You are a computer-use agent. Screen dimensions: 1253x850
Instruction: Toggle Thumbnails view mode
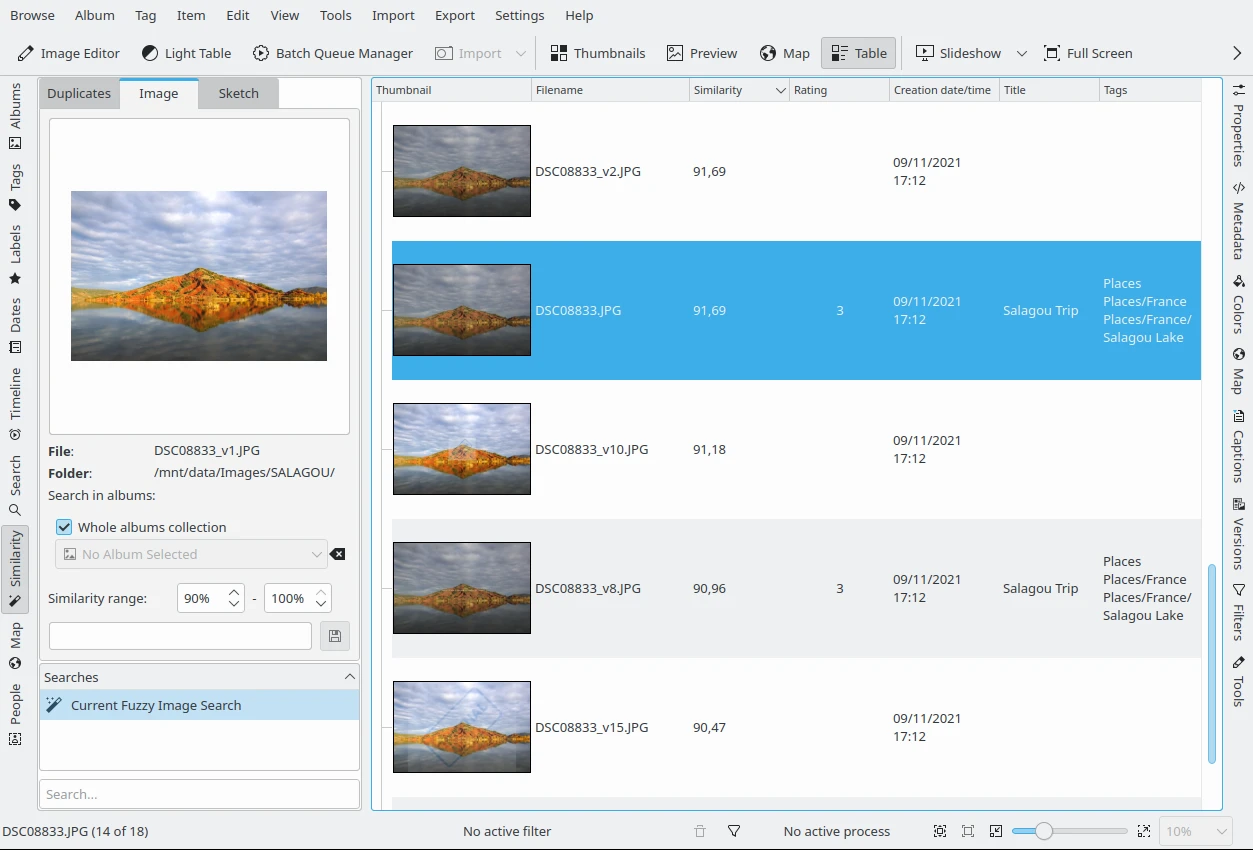tap(598, 53)
